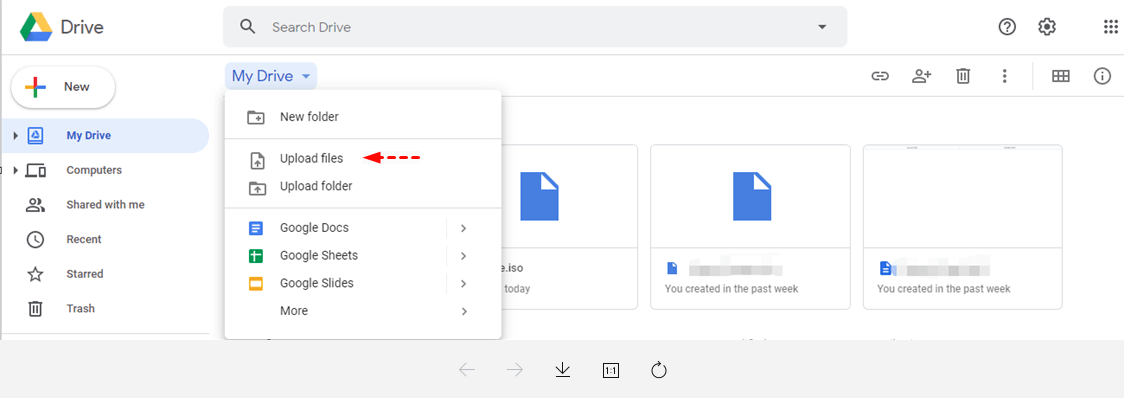The height and width of the screenshot is (398, 1124).
Task: Select New folder menu item
Action: point(363,117)
